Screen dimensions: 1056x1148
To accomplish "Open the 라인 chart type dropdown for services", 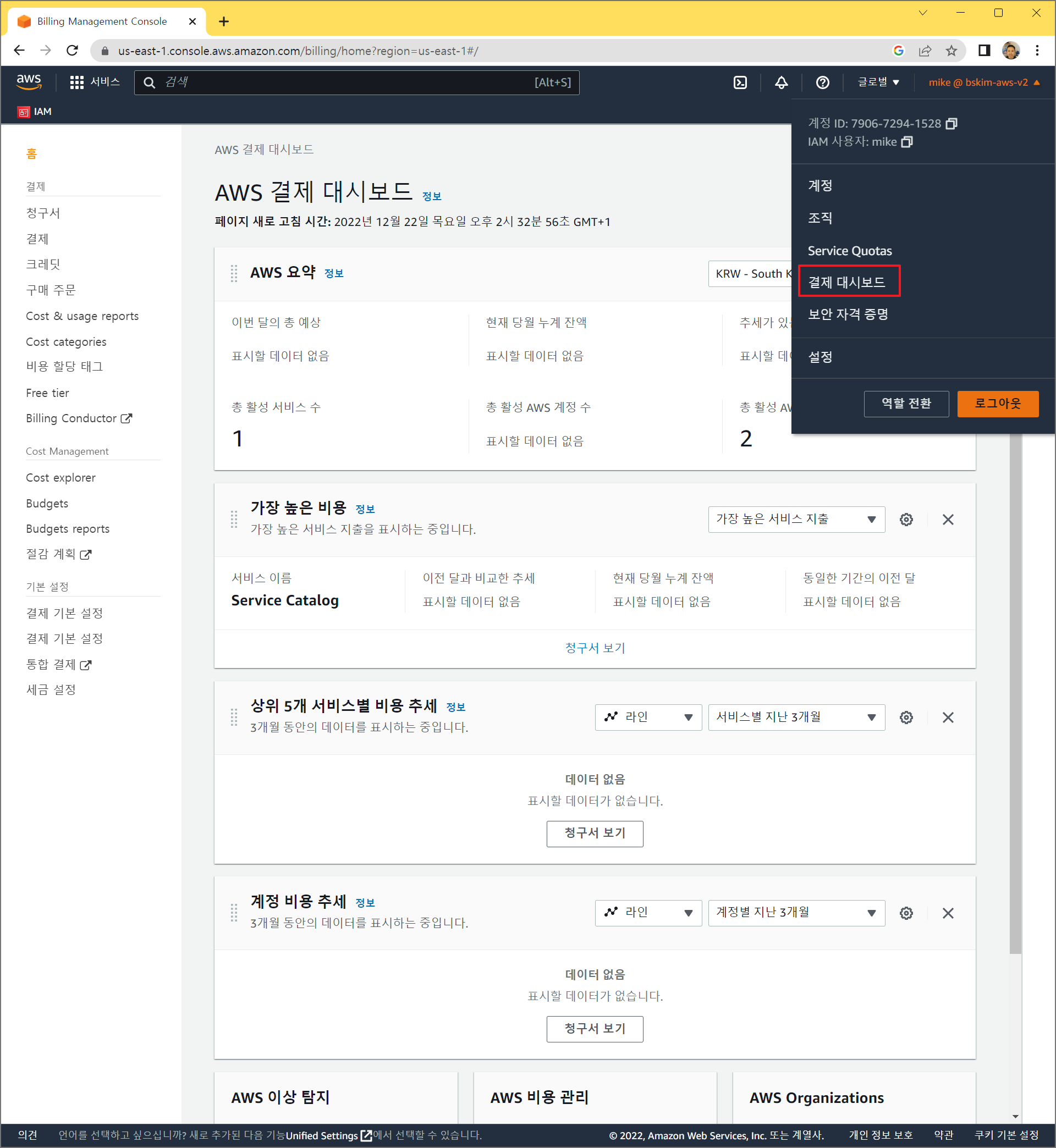I will [648, 717].
